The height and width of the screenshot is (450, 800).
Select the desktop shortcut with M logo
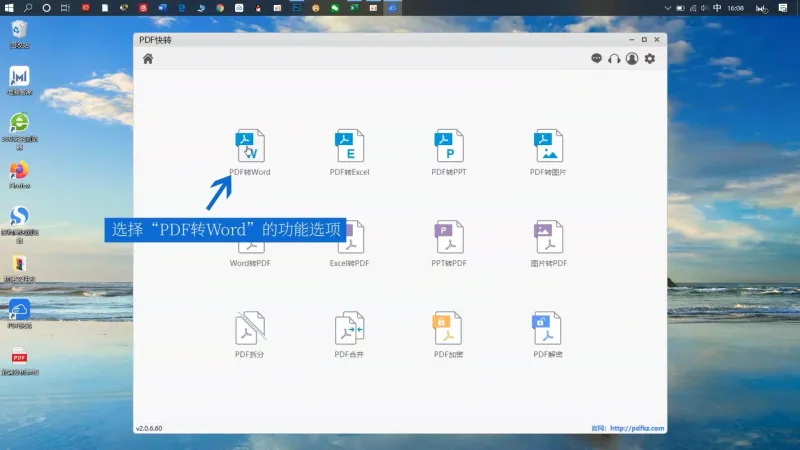[19, 81]
